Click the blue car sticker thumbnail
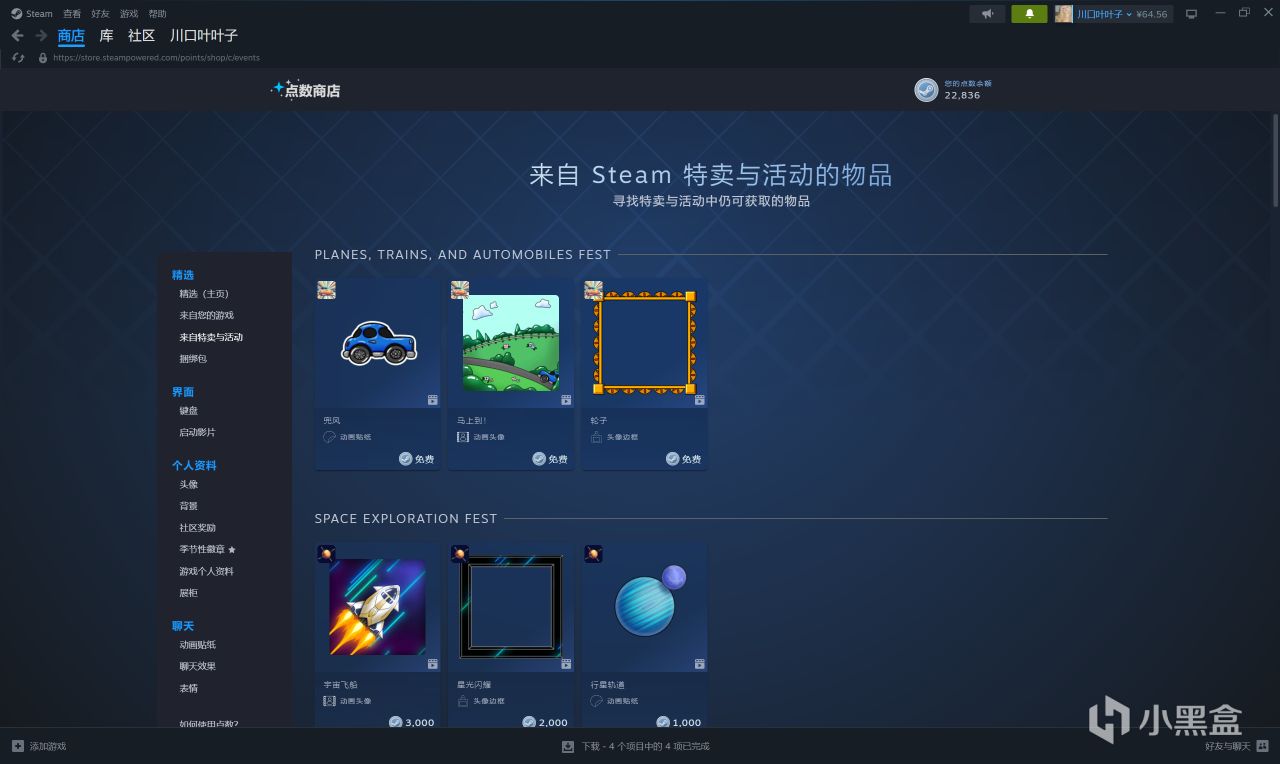The width and height of the screenshot is (1280, 764). click(378, 343)
